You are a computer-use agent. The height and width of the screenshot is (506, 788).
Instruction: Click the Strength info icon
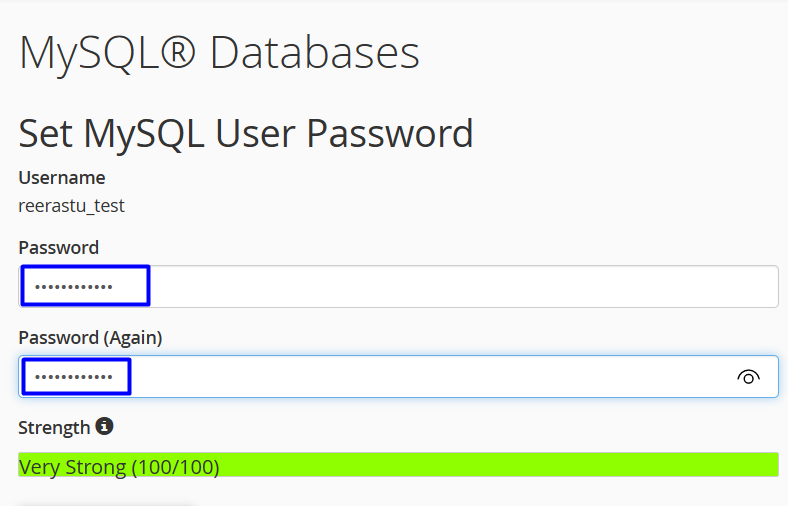tap(104, 427)
